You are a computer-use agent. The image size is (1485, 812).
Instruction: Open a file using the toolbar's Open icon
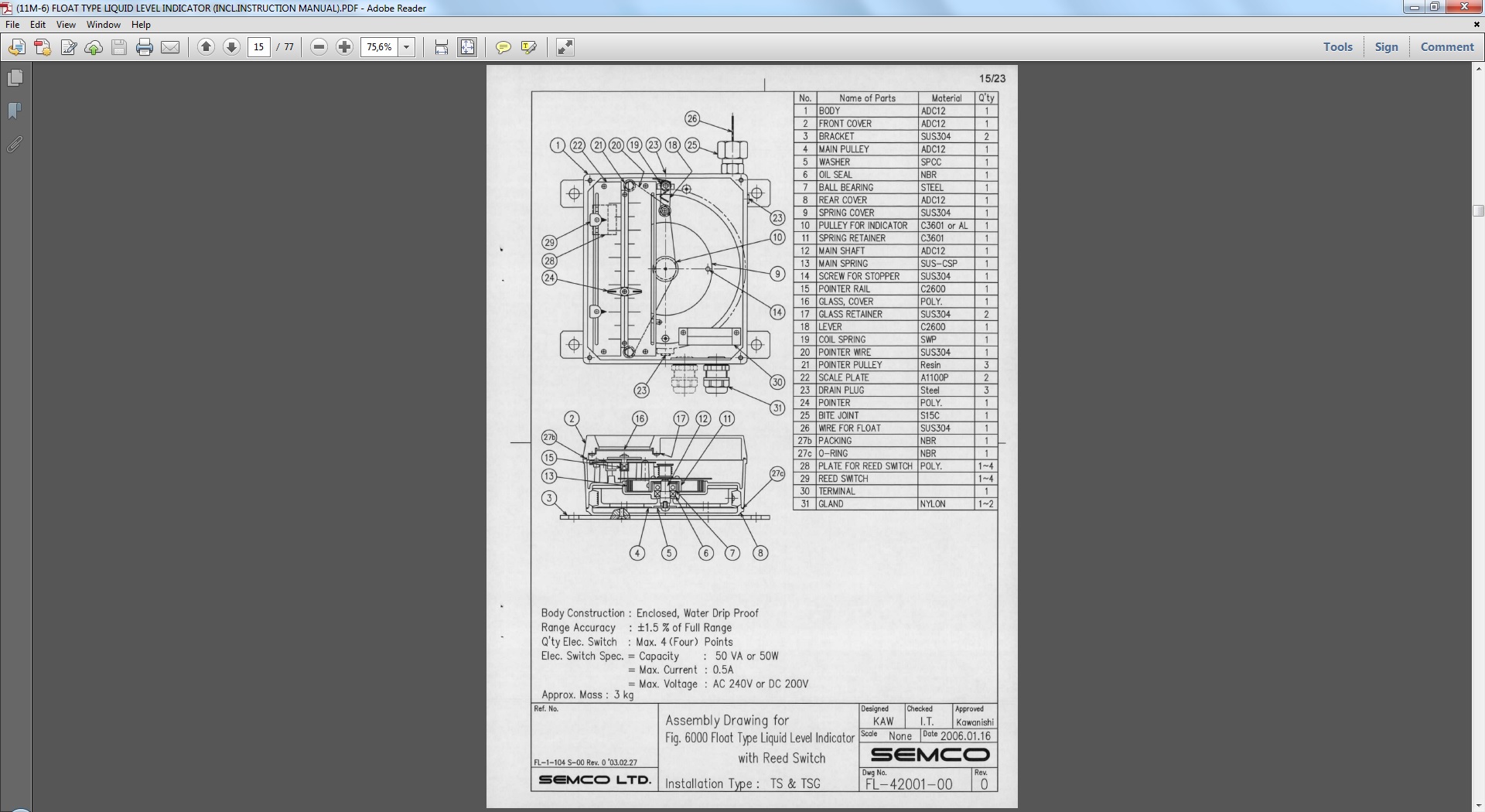[16, 47]
